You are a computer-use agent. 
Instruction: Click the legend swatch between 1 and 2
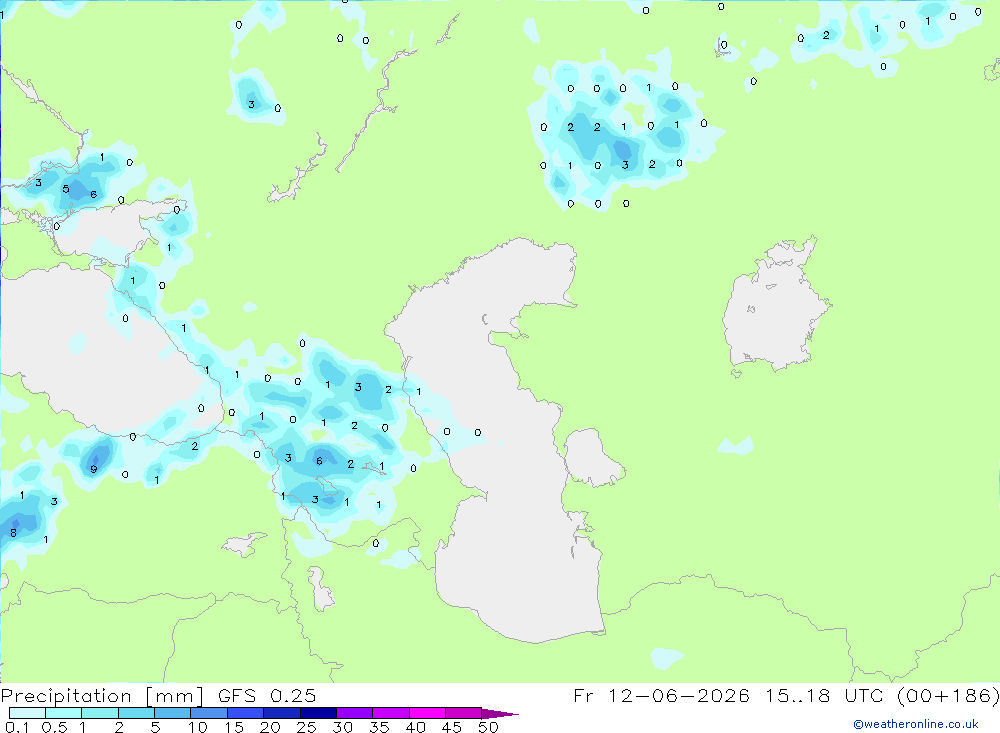click(x=100, y=713)
